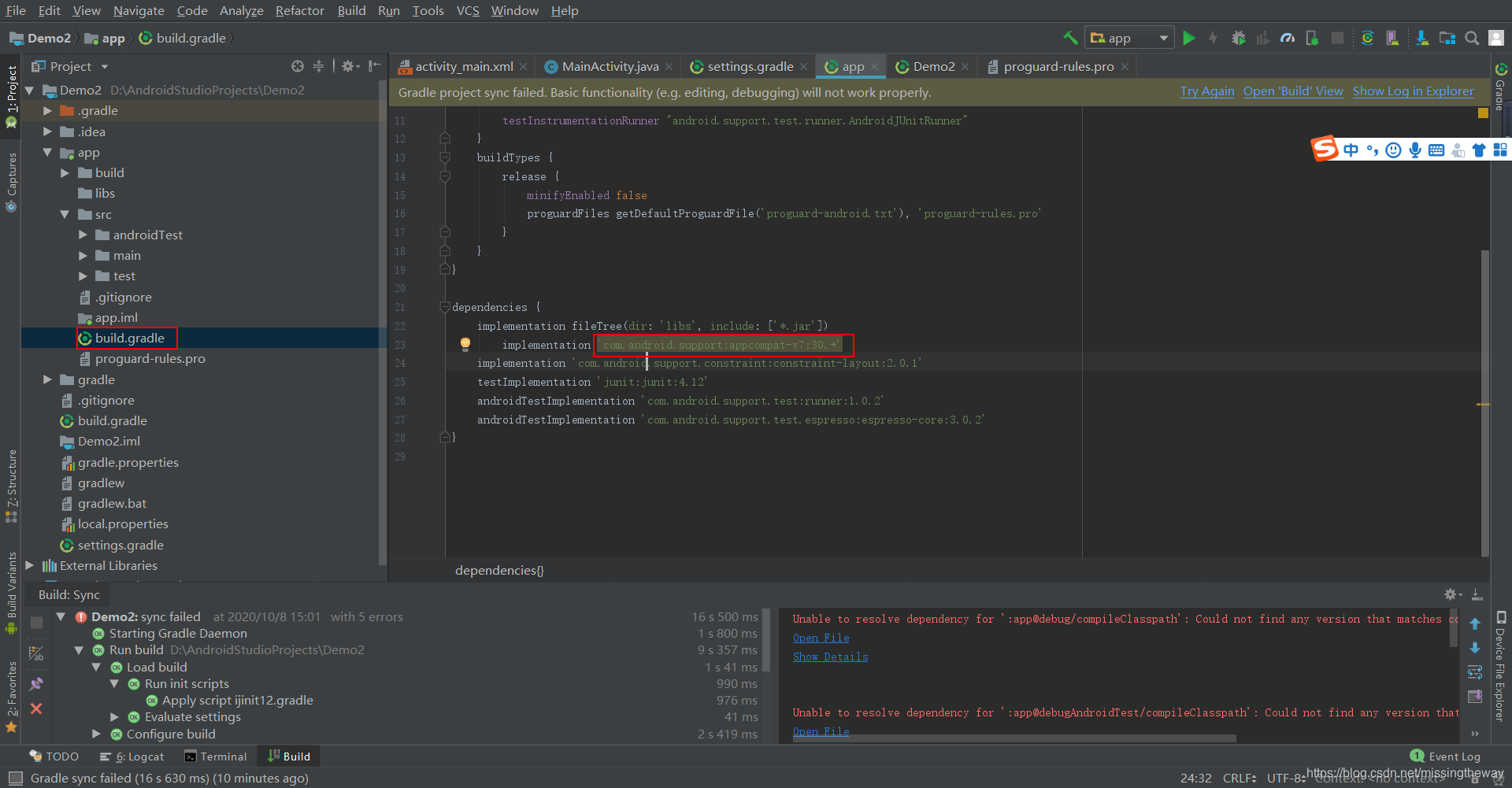Select proguard-rules.pro in project tree

click(150, 359)
